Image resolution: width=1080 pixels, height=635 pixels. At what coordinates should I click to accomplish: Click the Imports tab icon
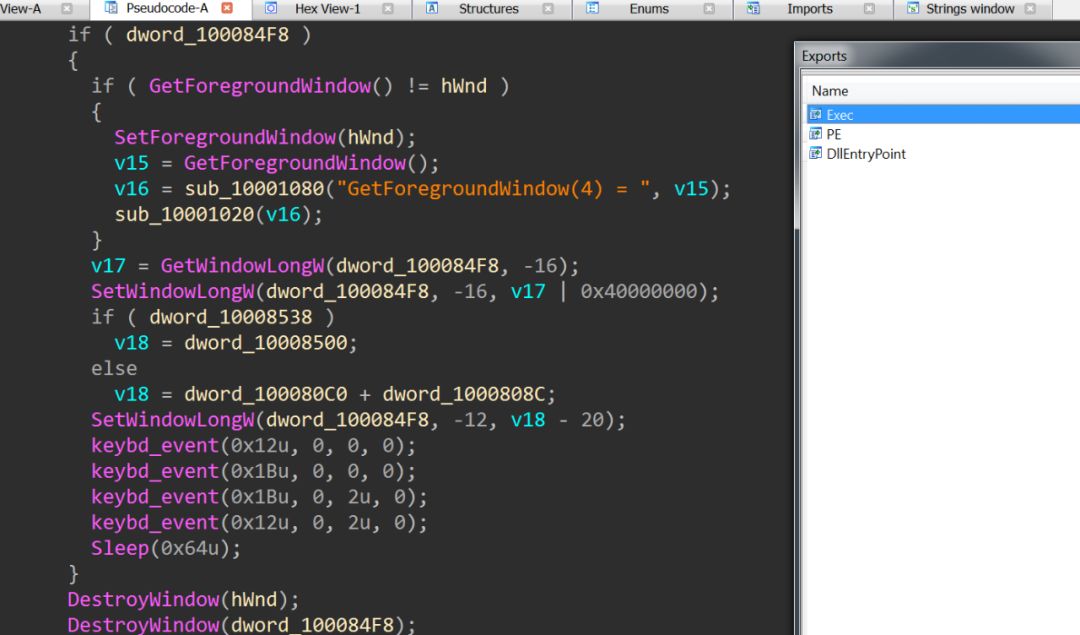[753, 8]
